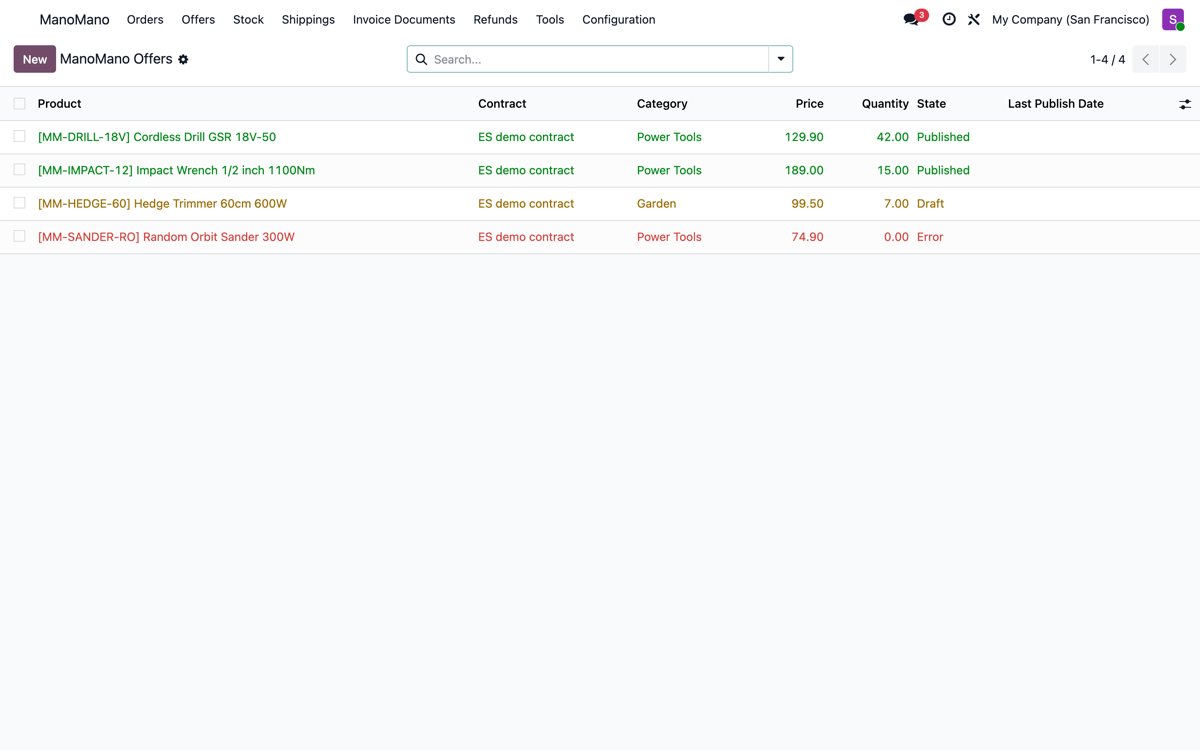Open the Shippings menu
Screen dimensions: 1200x750
308,20
